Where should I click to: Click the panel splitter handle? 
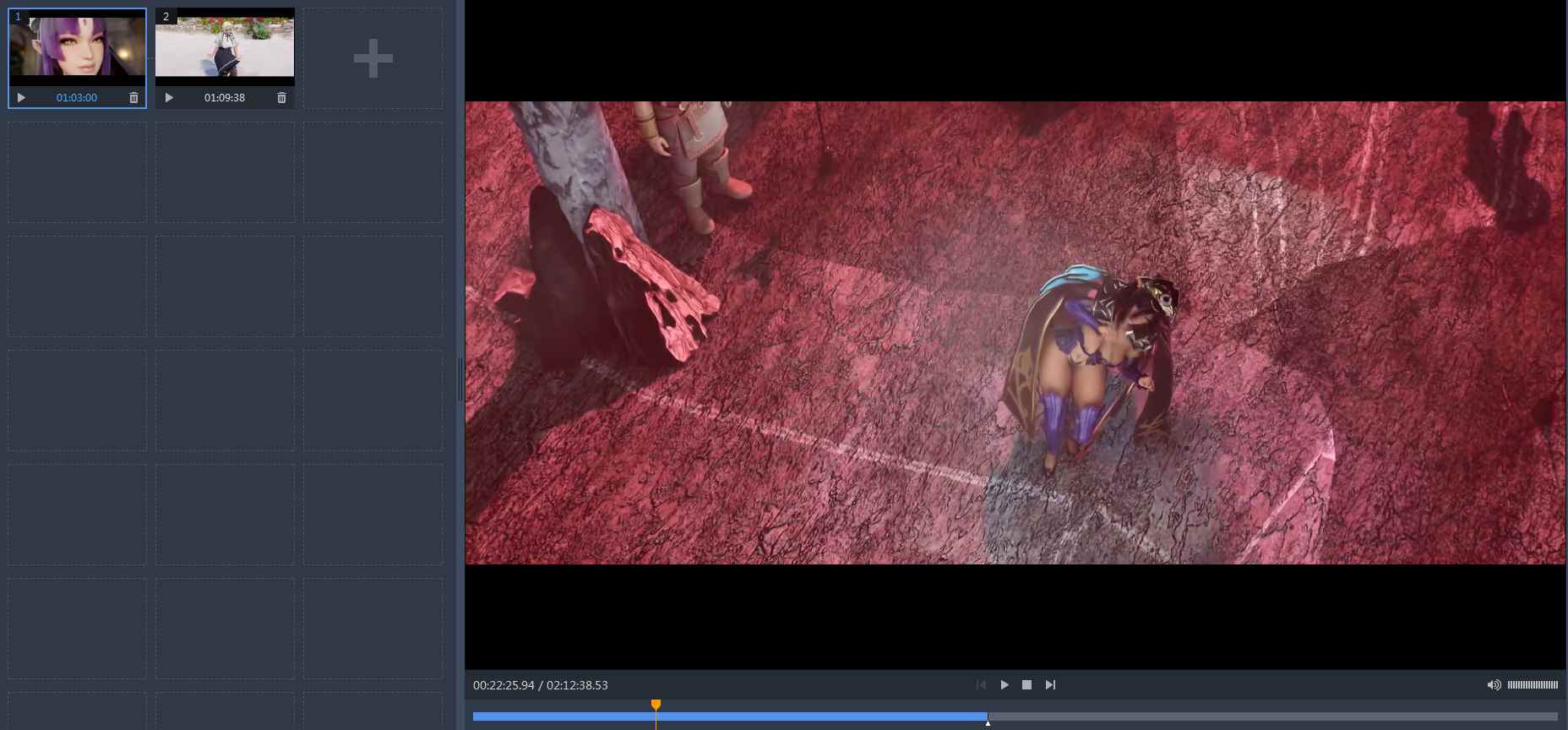(460, 380)
